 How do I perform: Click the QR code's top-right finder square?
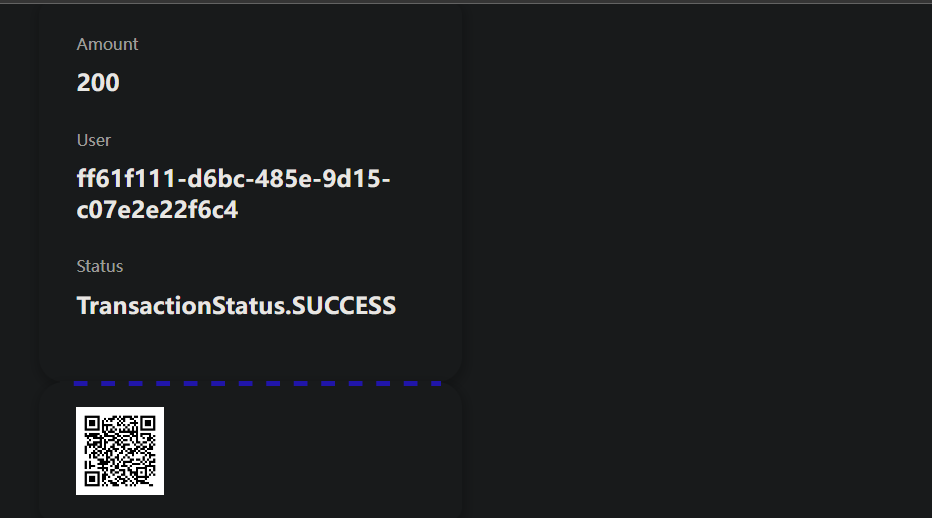[x=148, y=423]
